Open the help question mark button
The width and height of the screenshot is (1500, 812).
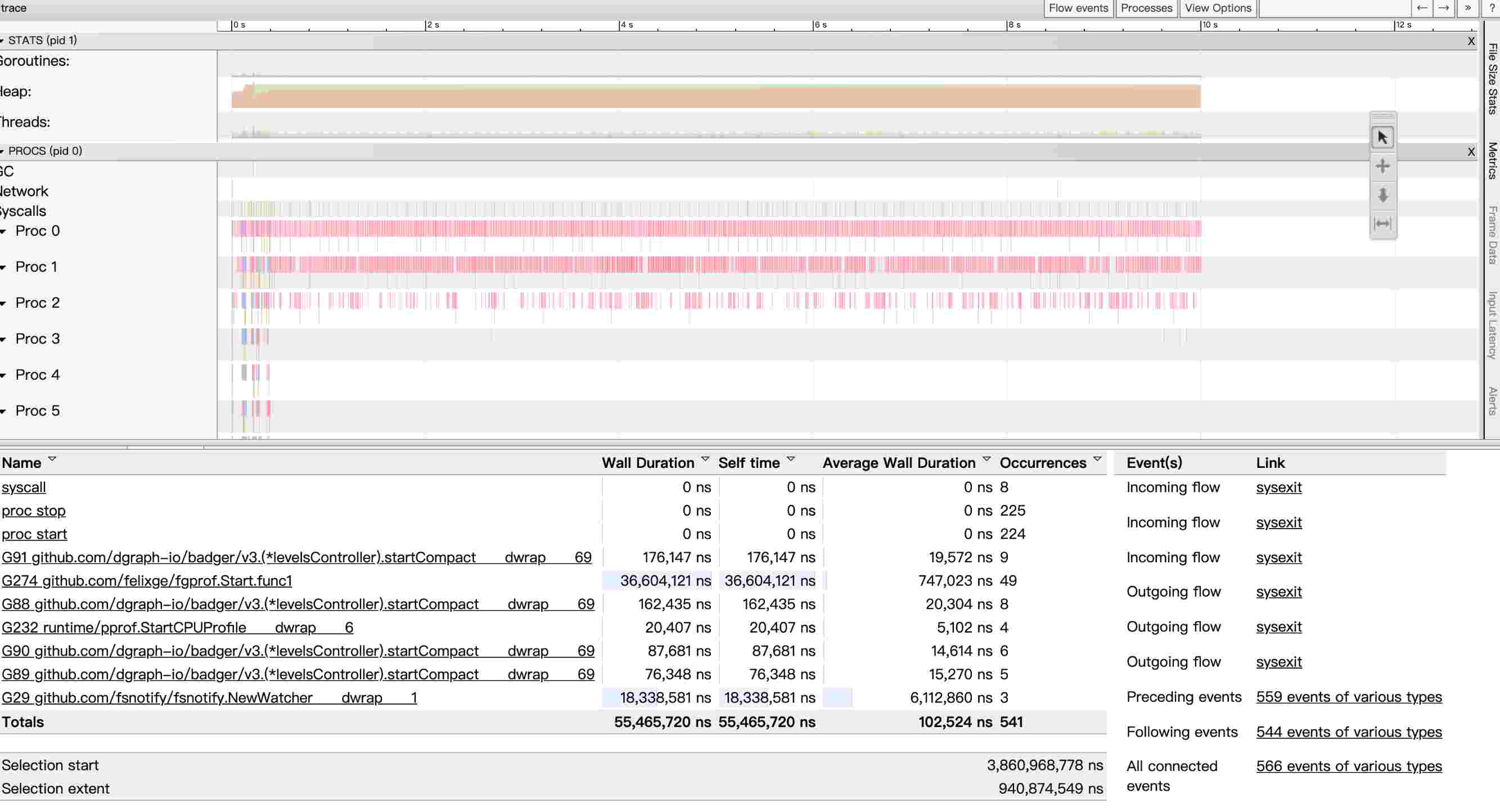[1492, 8]
